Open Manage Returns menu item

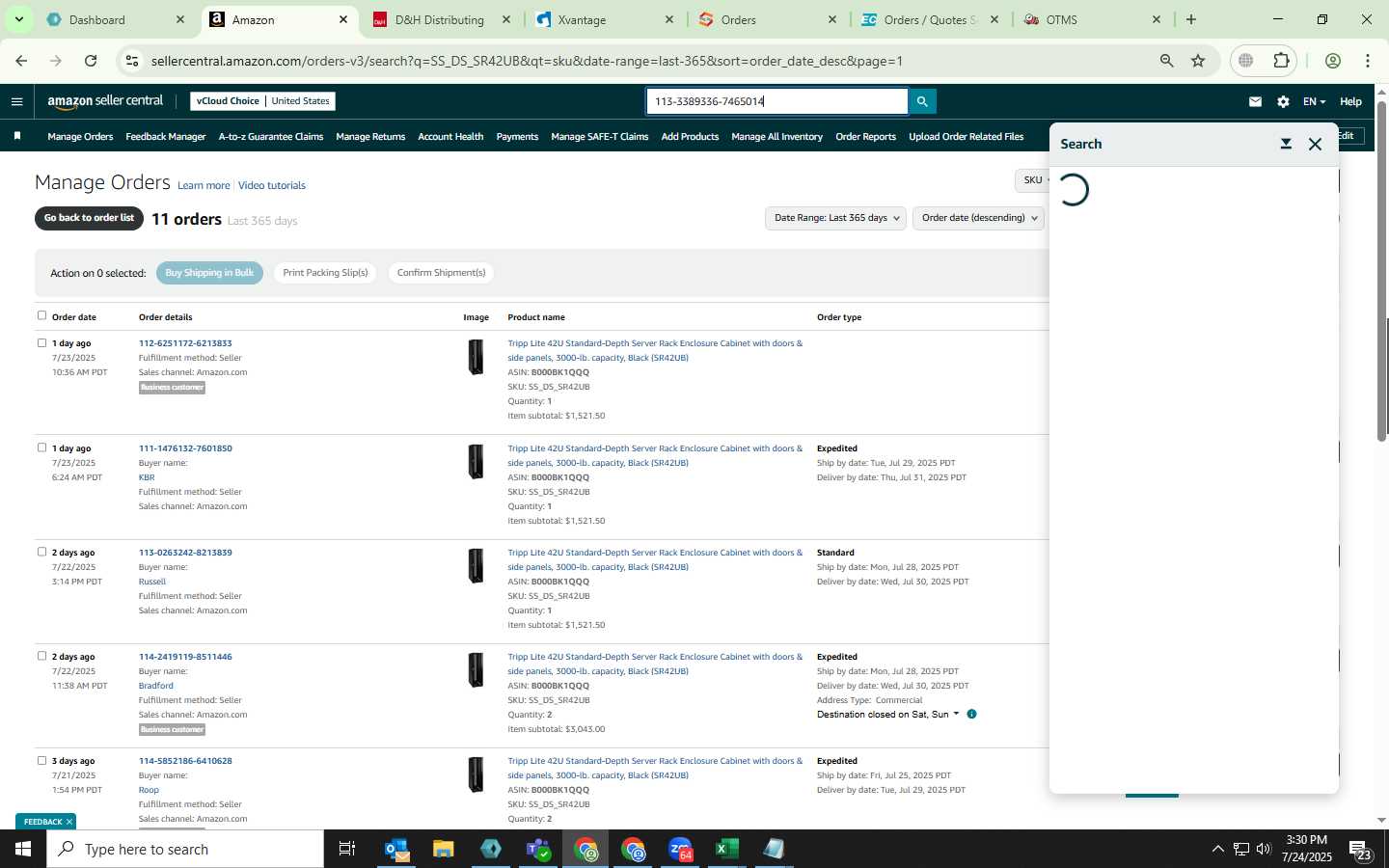(370, 137)
